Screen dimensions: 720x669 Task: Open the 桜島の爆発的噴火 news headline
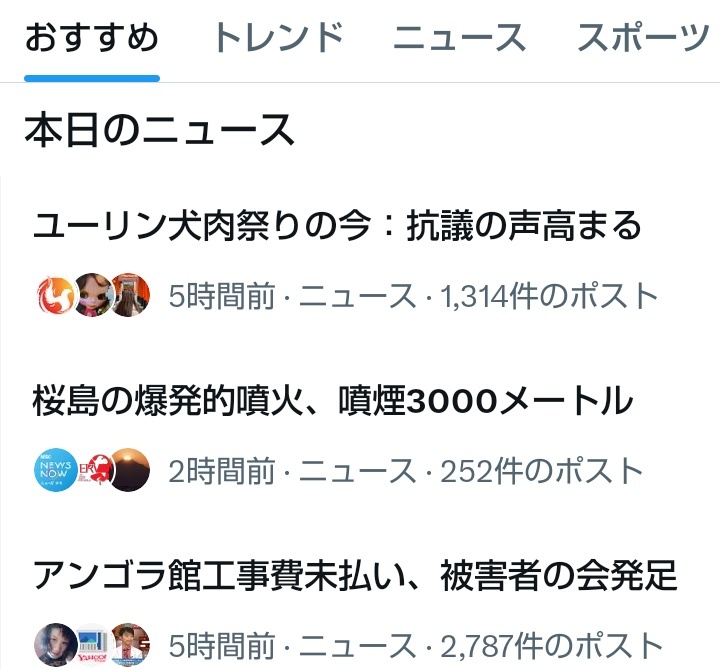click(x=333, y=401)
